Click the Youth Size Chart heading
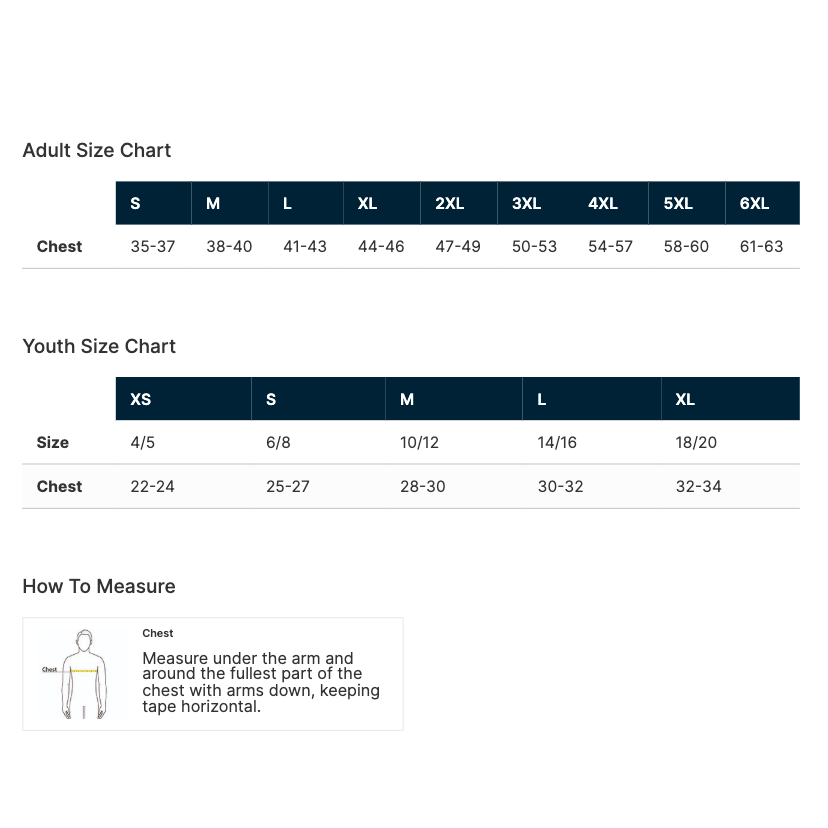Screen dimensions: 828x828 (99, 346)
